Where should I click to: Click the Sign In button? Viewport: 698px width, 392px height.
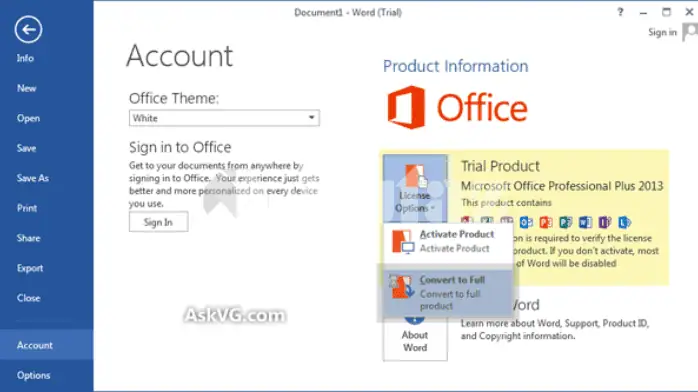(x=158, y=222)
